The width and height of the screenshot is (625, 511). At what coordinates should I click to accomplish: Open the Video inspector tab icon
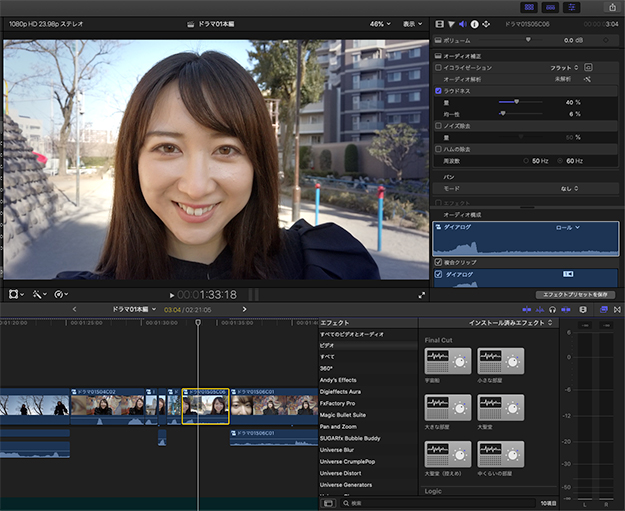coord(439,24)
